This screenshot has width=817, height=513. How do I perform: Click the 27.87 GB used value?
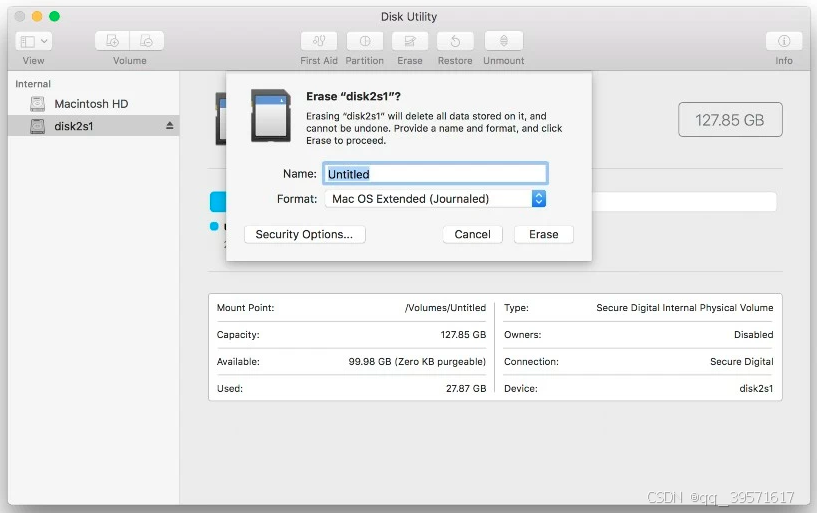(x=466, y=389)
